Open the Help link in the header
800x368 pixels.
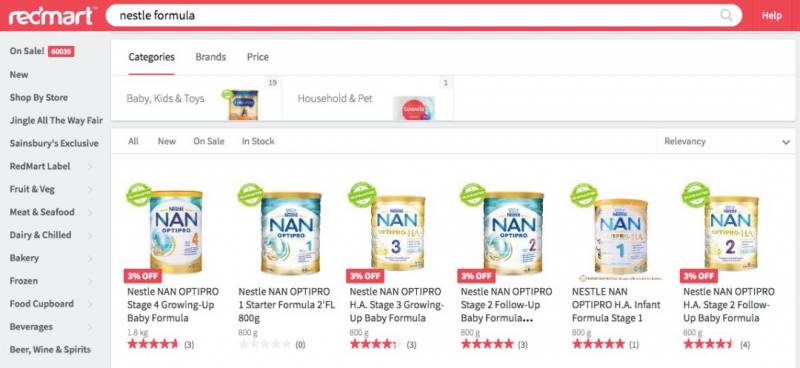[771, 16]
